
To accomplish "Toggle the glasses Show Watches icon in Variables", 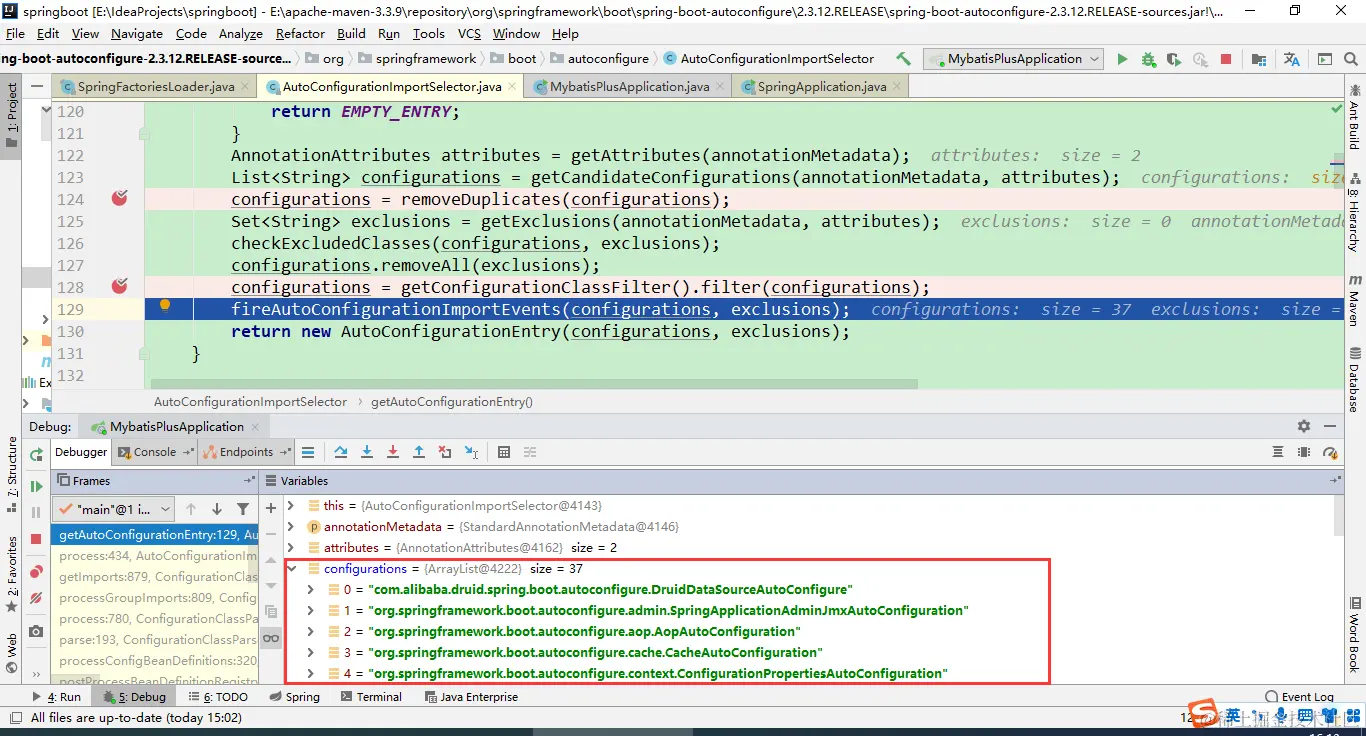I will 271,638.
